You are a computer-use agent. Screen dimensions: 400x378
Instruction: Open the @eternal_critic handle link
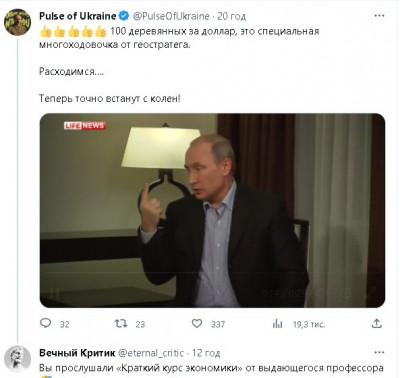point(151,353)
